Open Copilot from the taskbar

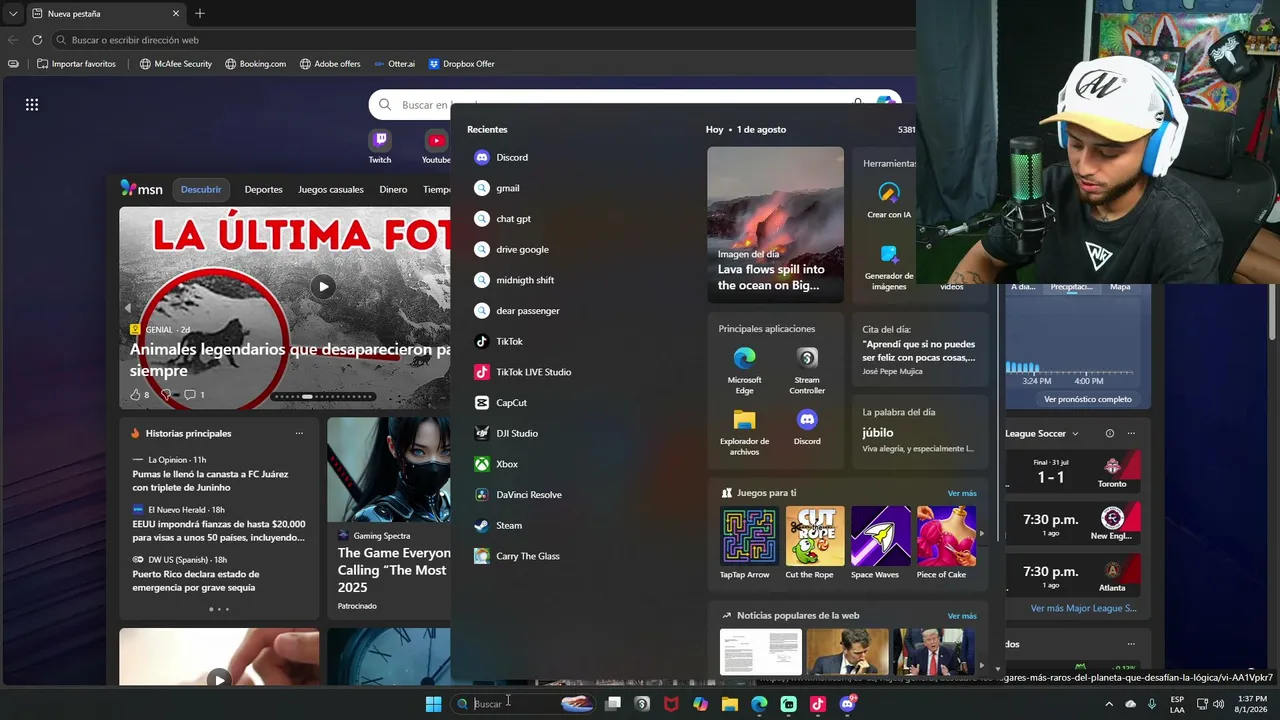click(700, 704)
